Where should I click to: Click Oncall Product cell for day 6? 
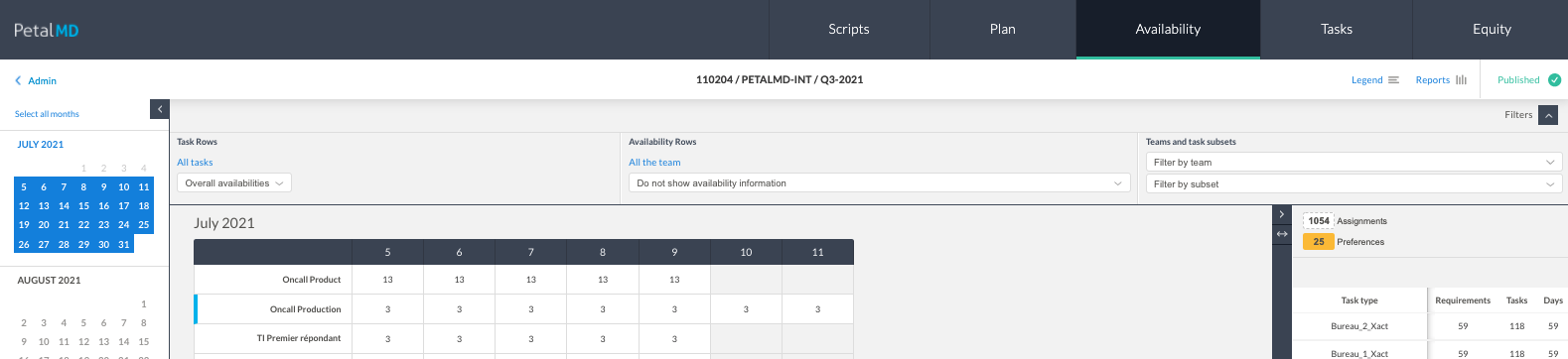(460, 280)
